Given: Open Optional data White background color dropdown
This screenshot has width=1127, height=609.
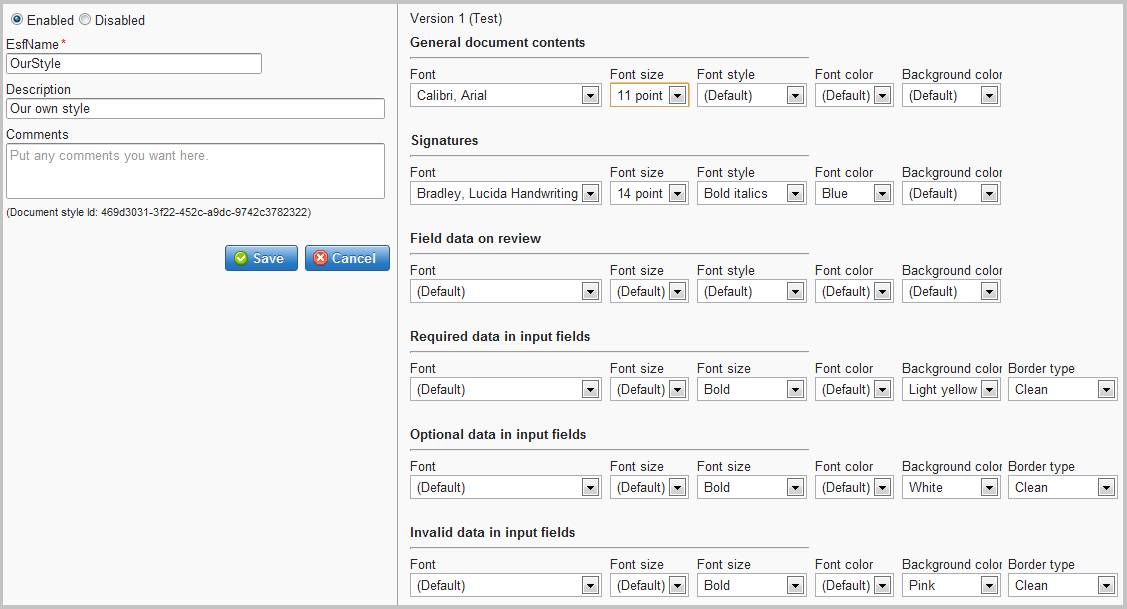Looking at the screenshot, I should pos(951,488).
